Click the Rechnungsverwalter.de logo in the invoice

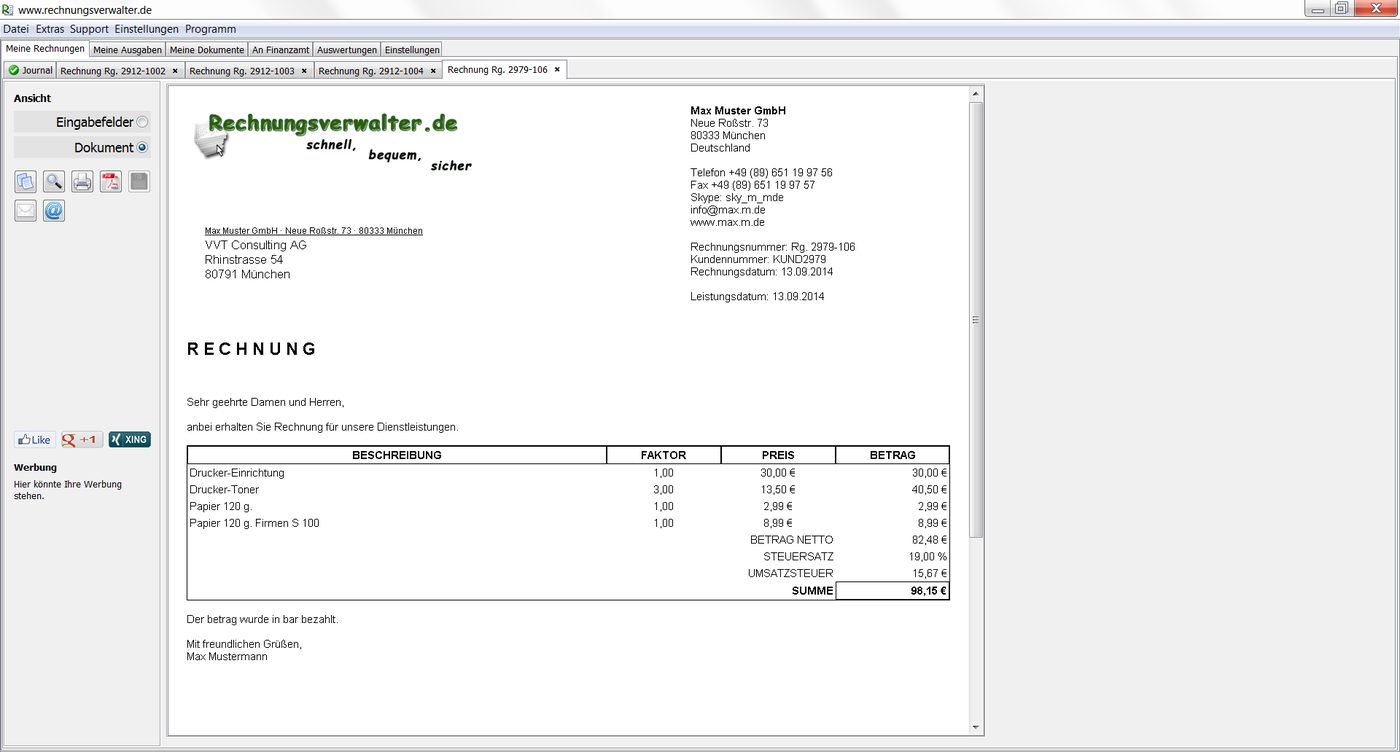(x=332, y=140)
